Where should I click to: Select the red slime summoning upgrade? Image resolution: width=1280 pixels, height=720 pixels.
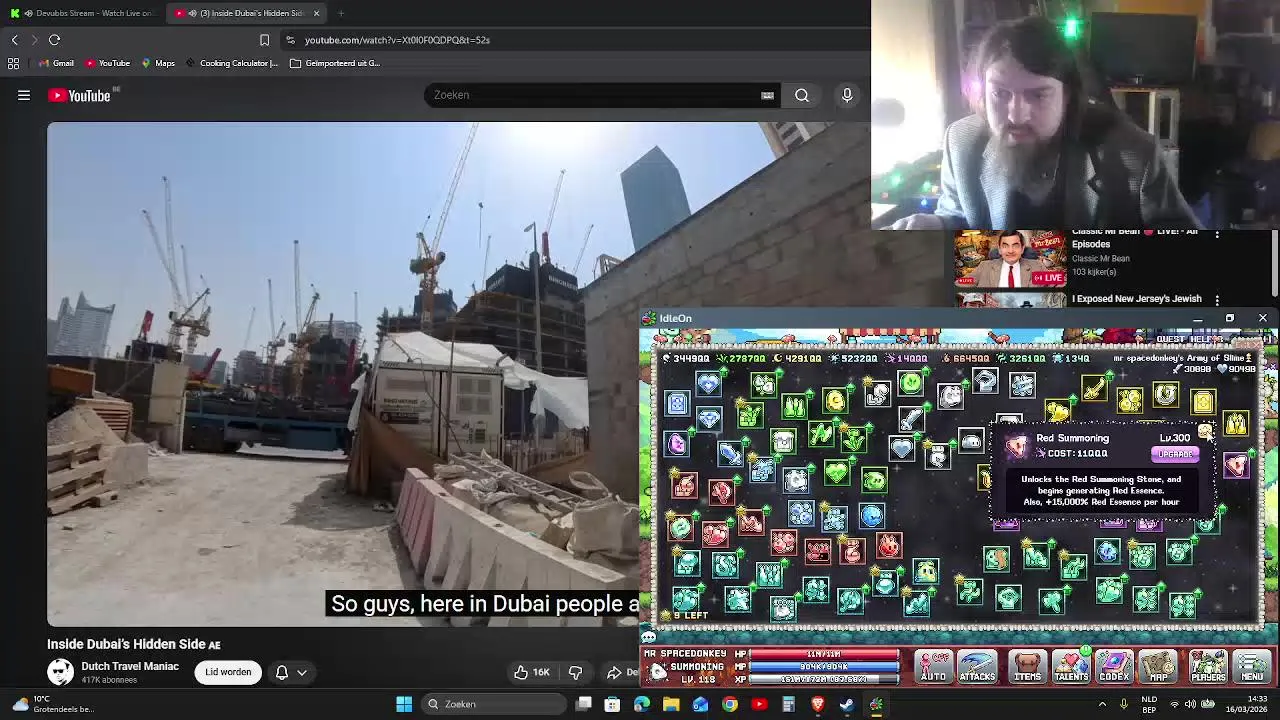pyautogui.click(x=889, y=546)
